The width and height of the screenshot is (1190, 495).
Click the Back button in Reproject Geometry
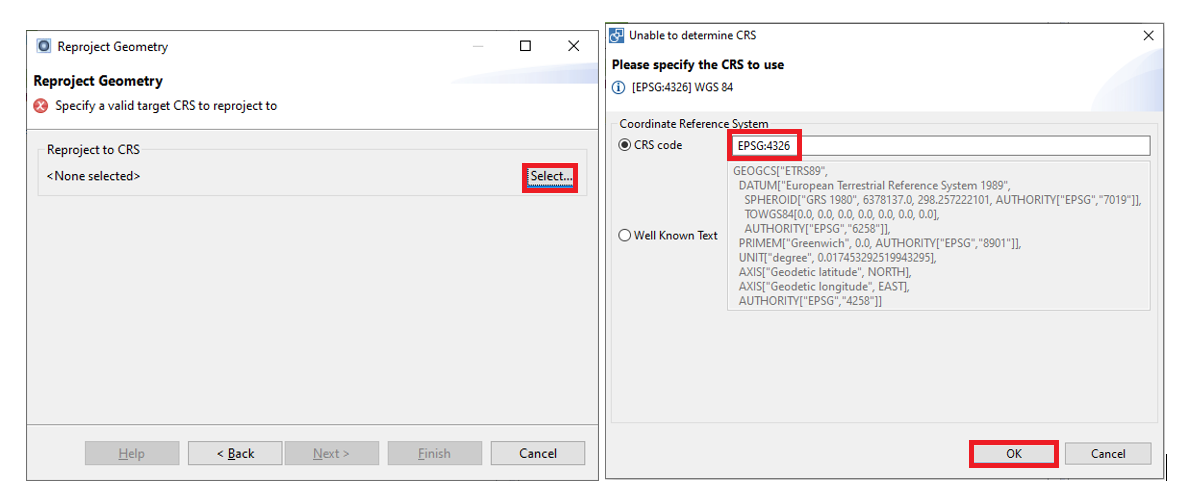tap(235, 453)
